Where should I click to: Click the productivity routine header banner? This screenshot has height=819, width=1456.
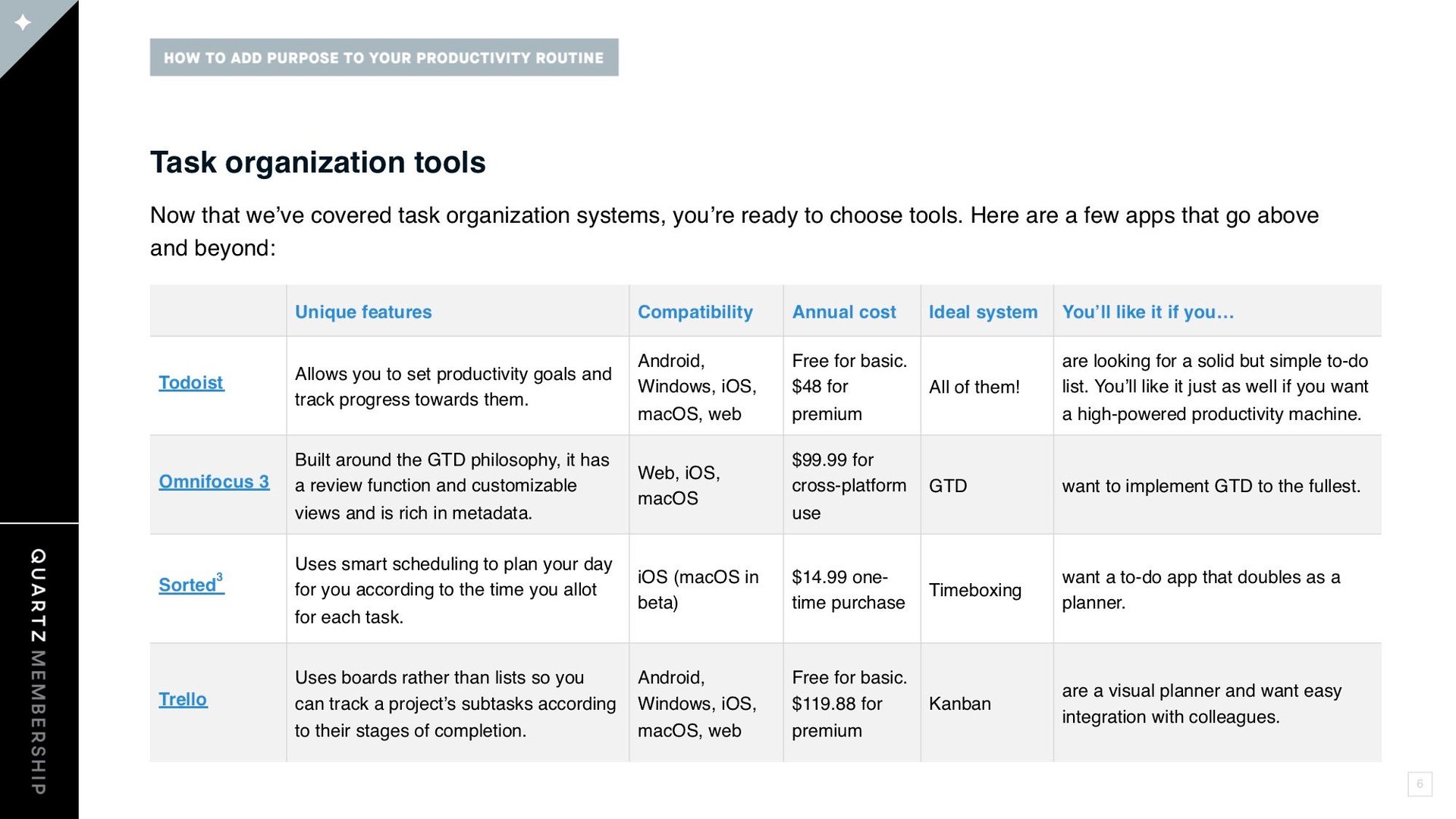point(384,58)
